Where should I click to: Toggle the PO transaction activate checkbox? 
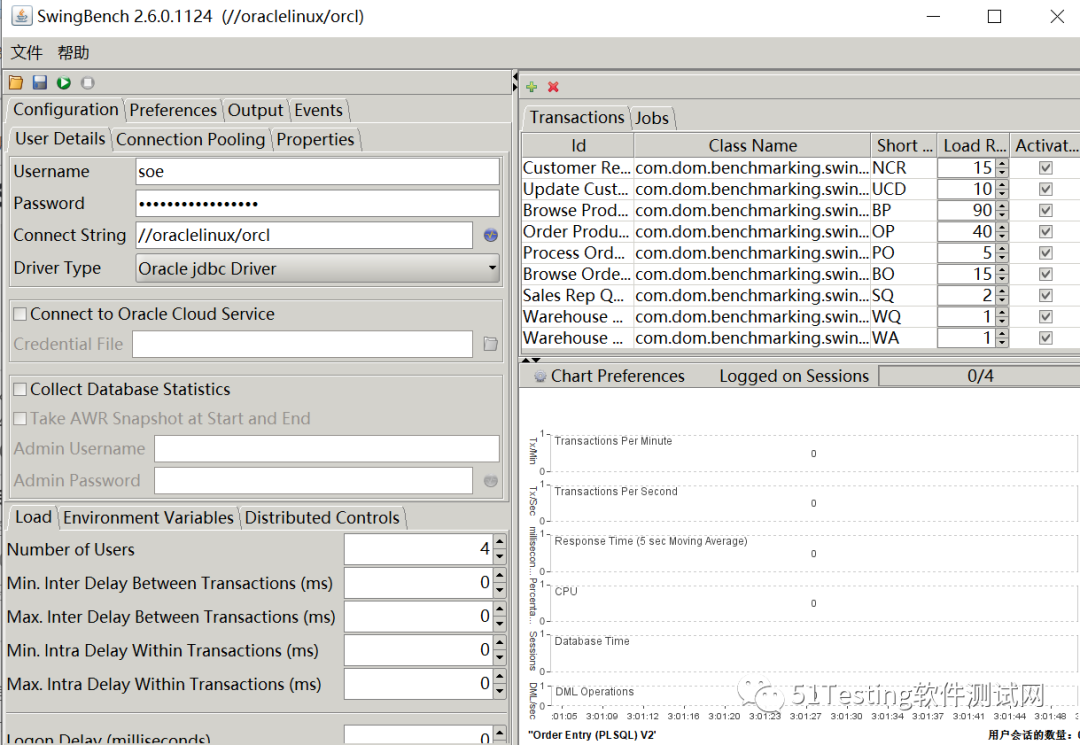pyautogui.click(x=1046, y=253)
